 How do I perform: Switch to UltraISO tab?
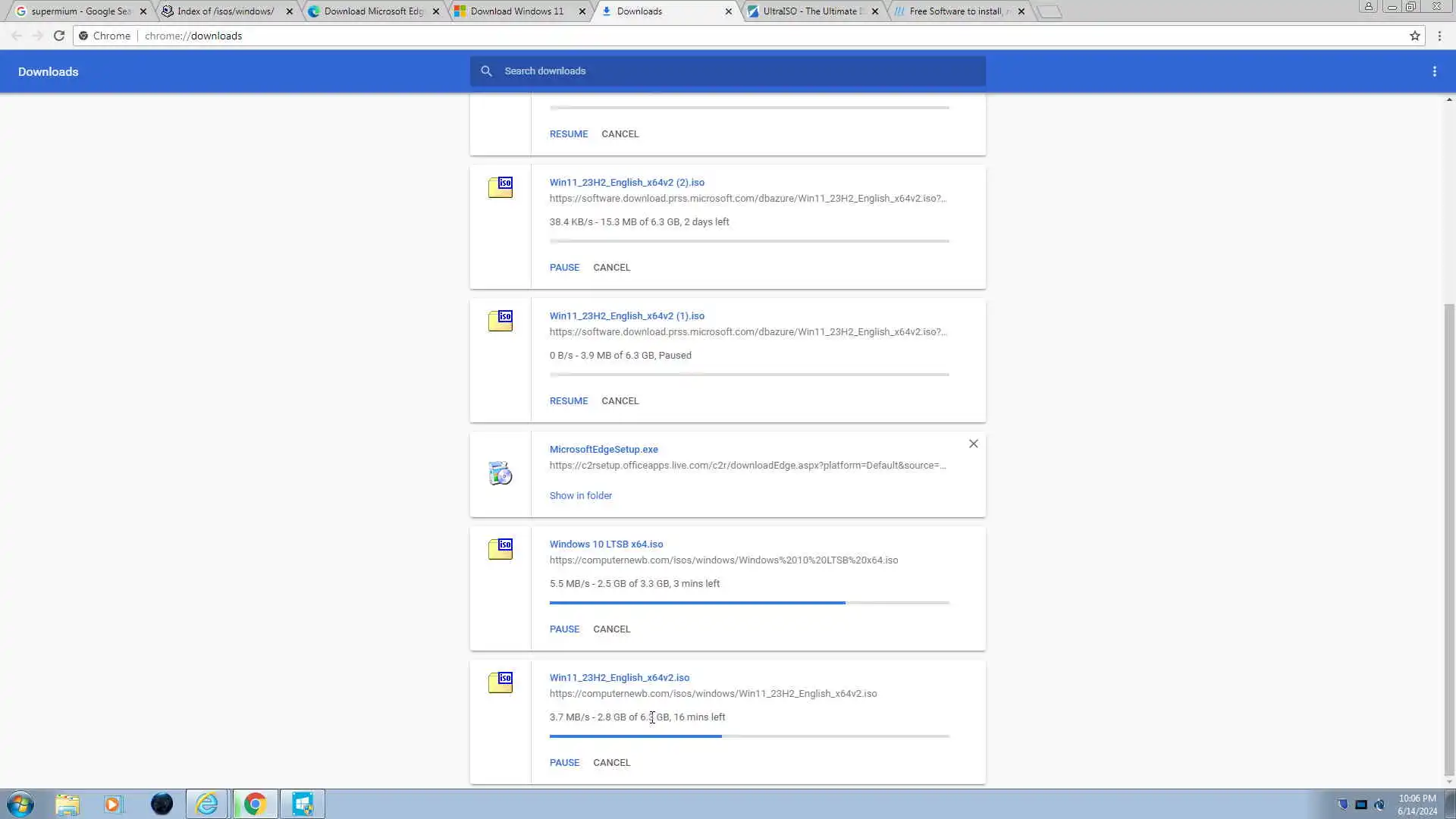pyautogui.click(x=809, y=11)
